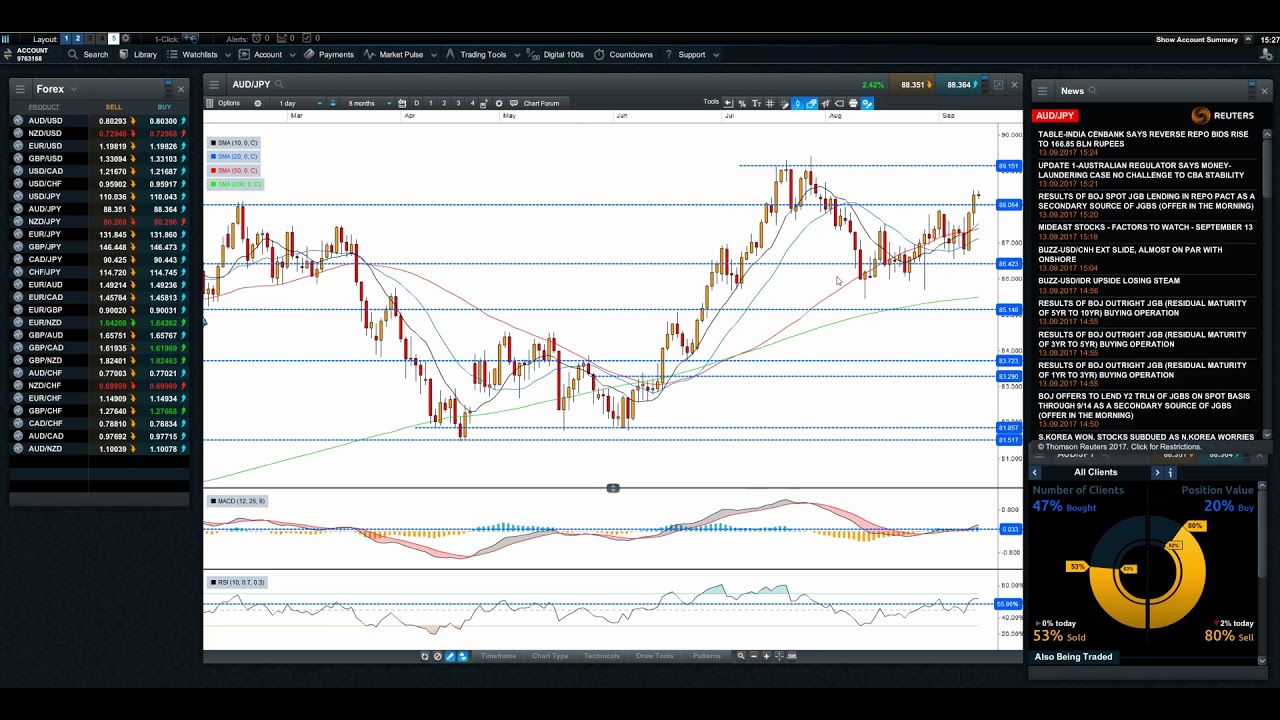Open the Timeframe bottom tab
The image size is (1280, 720).
(498, 656)
